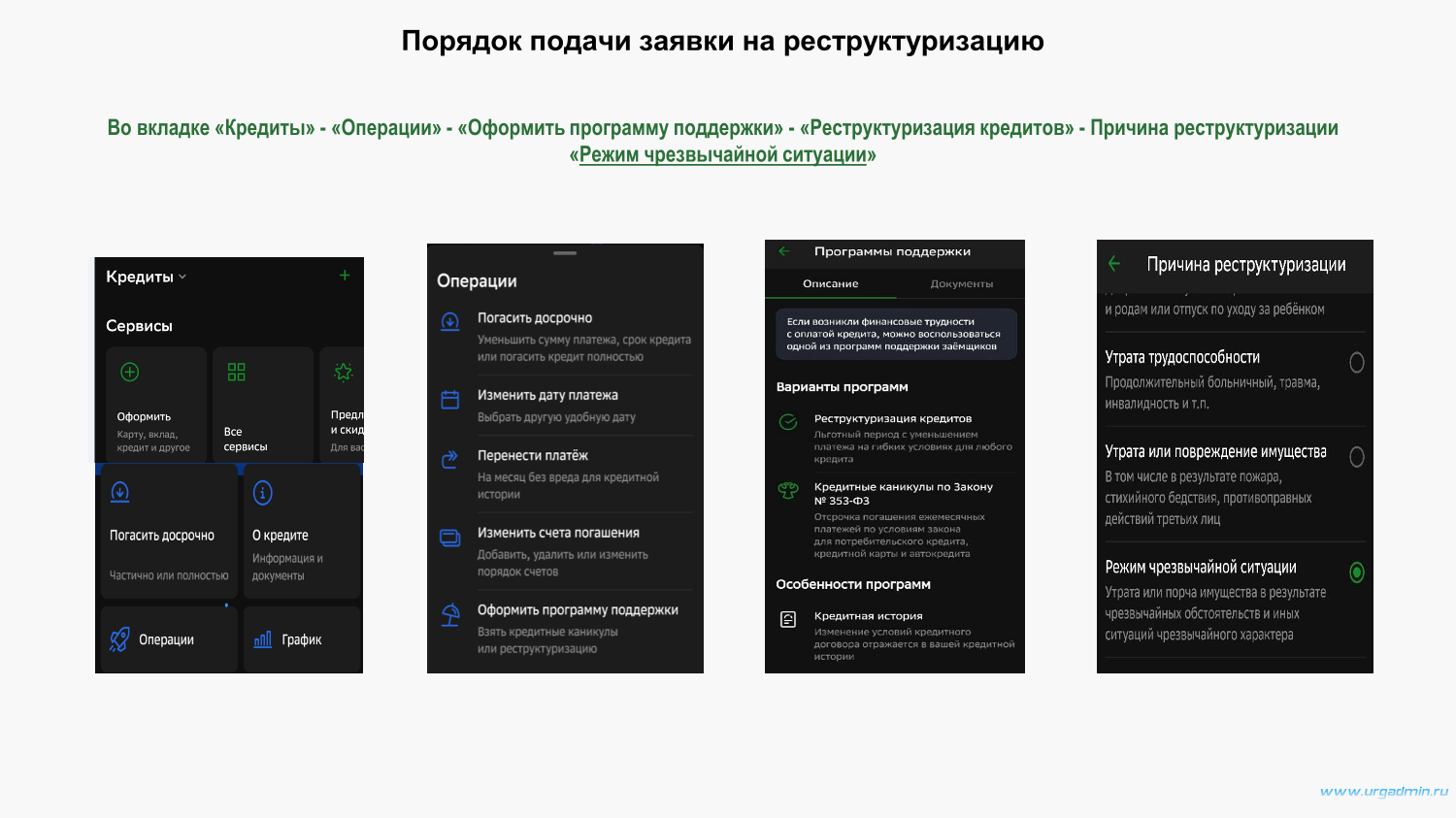Viewport: 1456px width, 818px height.
Task: Tap Погасить досрочно icon in Операции list
Action: (450, 321)
